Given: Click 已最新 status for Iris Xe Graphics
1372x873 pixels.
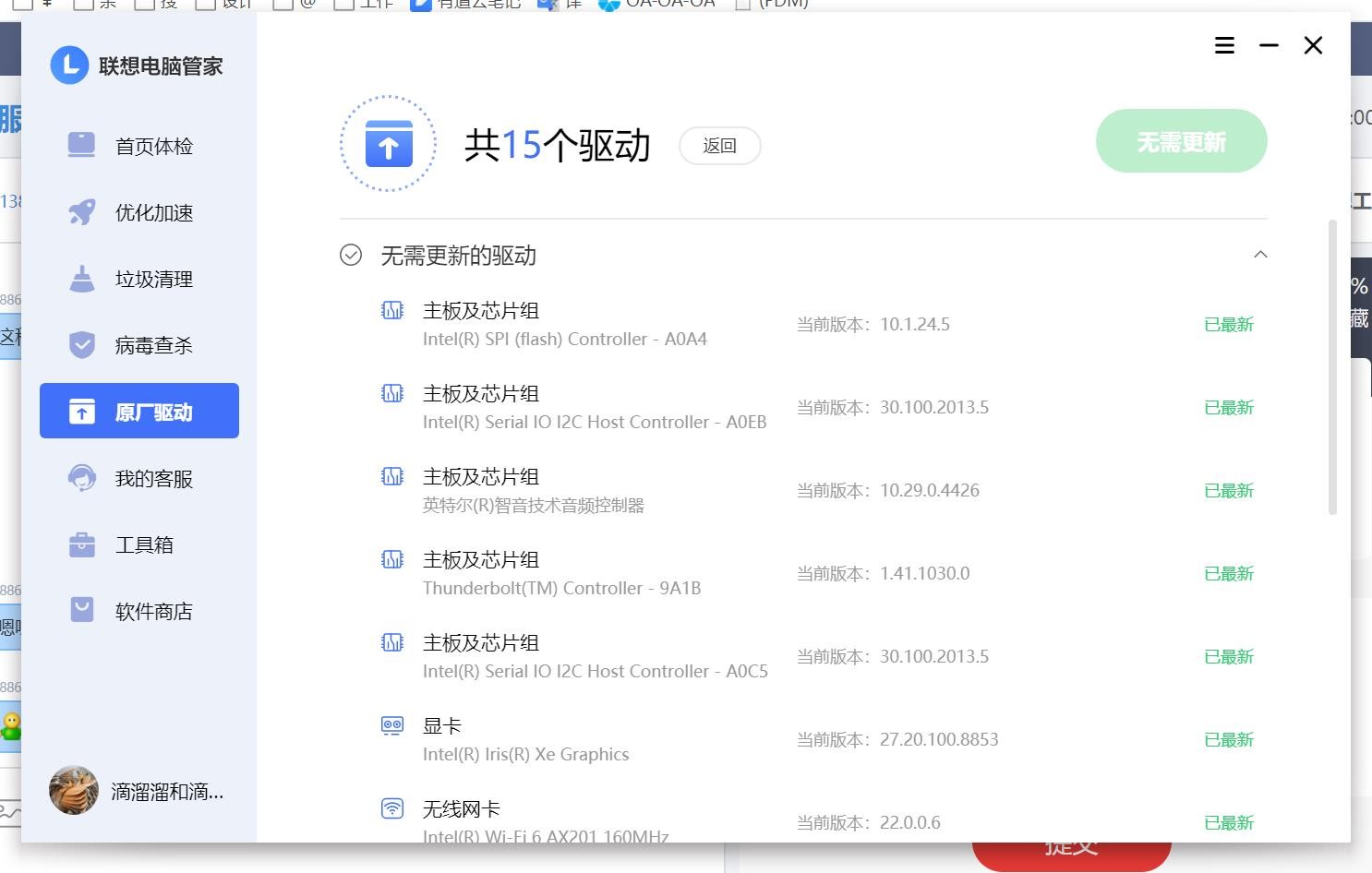Looking at the screenshot, I should click(1229, 739).
